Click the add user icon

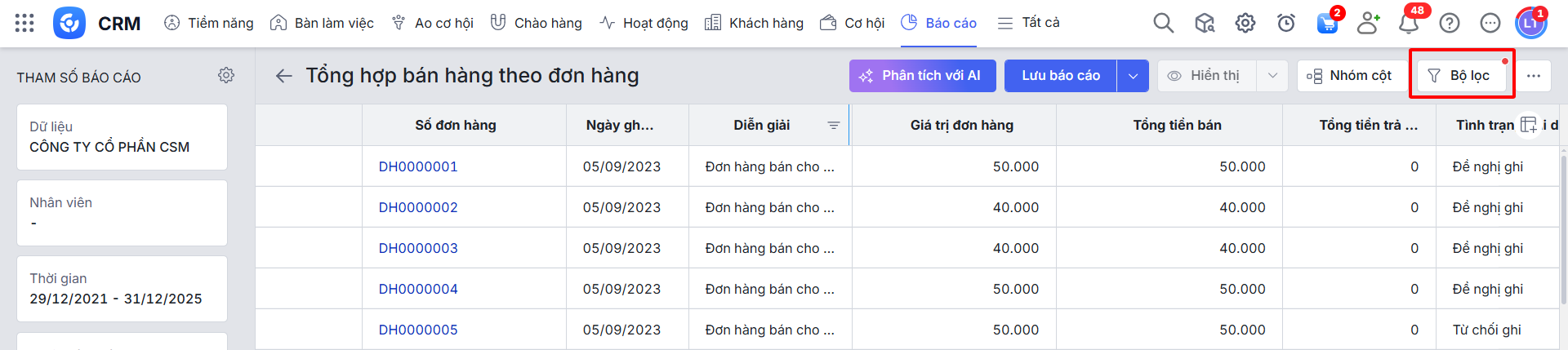1368,23
